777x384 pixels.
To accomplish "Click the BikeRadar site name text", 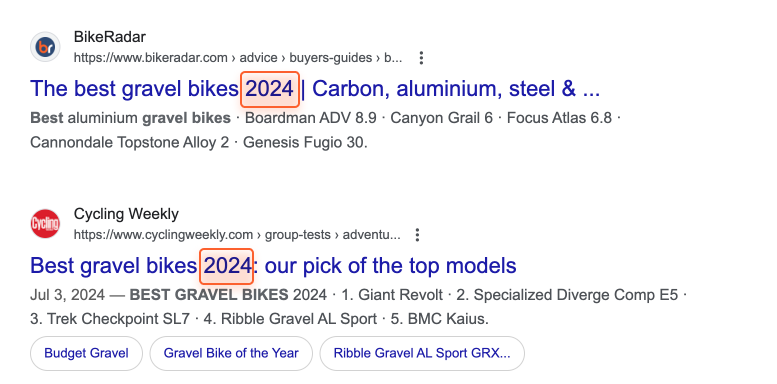I will click(x=110, y=37).
